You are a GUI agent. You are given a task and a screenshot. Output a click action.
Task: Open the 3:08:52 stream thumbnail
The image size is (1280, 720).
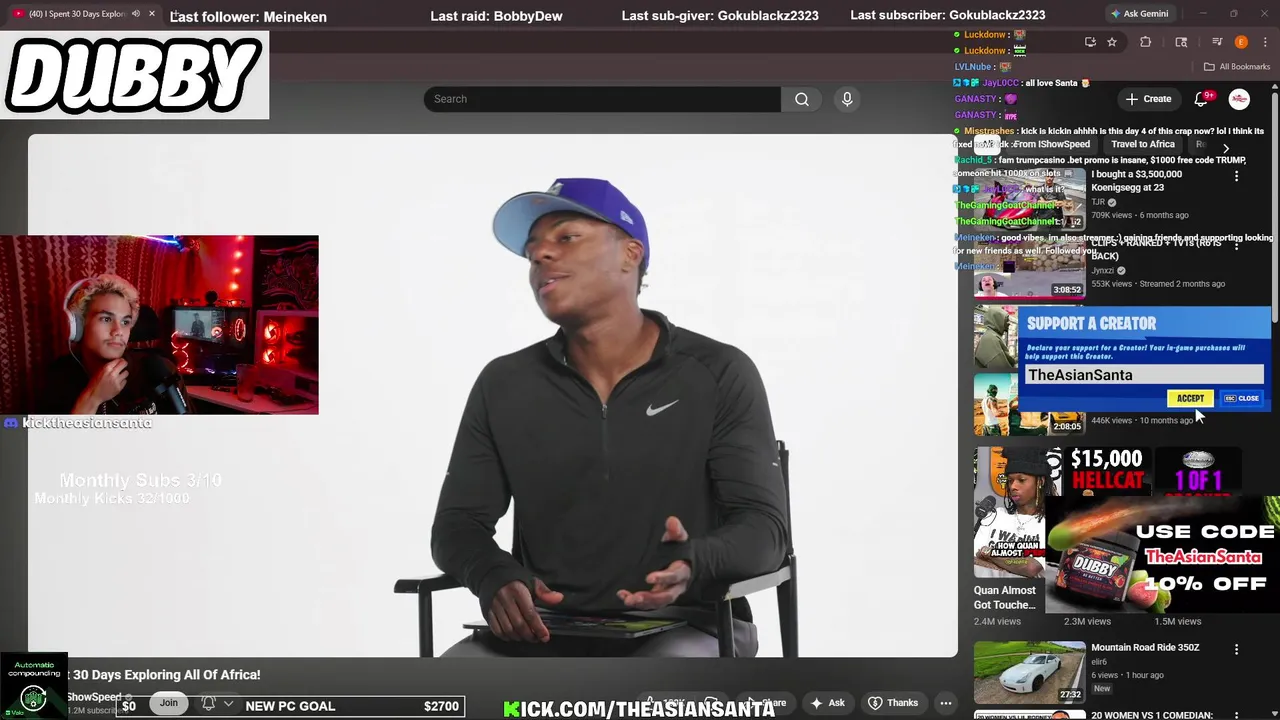(x=1030, y=267)
